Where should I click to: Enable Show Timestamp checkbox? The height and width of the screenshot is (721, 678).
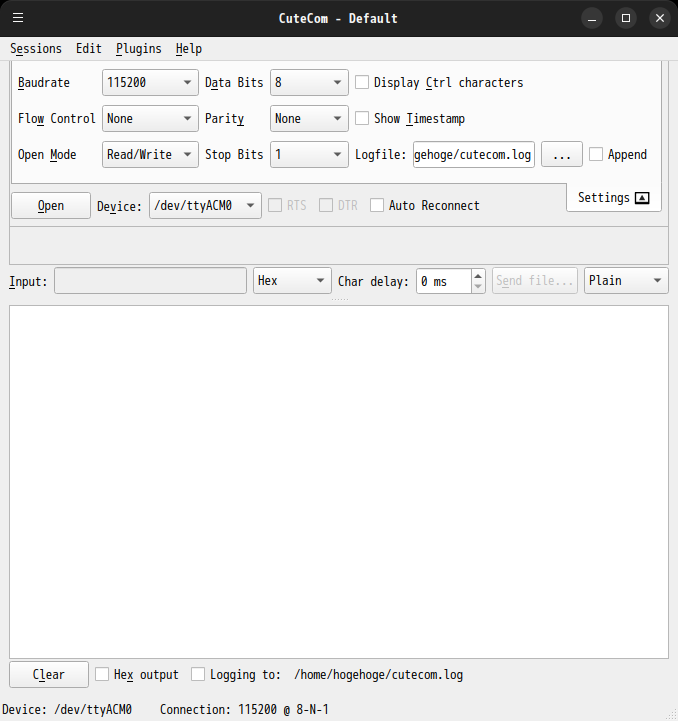coord(362,118)
